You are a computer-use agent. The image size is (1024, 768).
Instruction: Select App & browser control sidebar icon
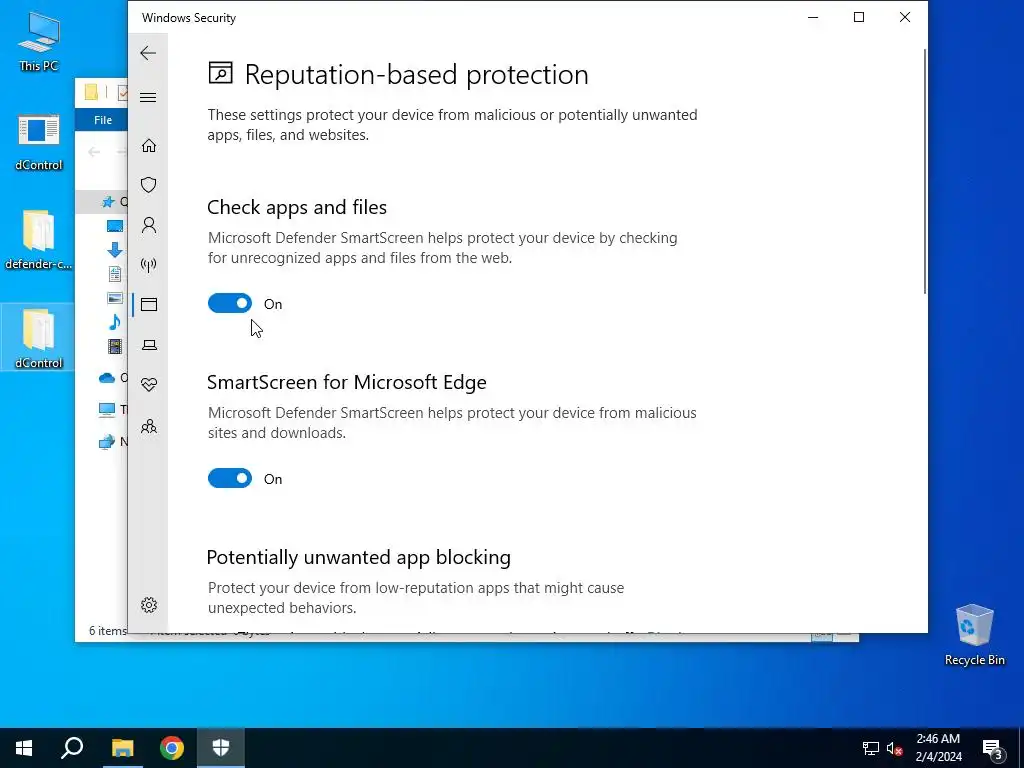tap(149, 304)
